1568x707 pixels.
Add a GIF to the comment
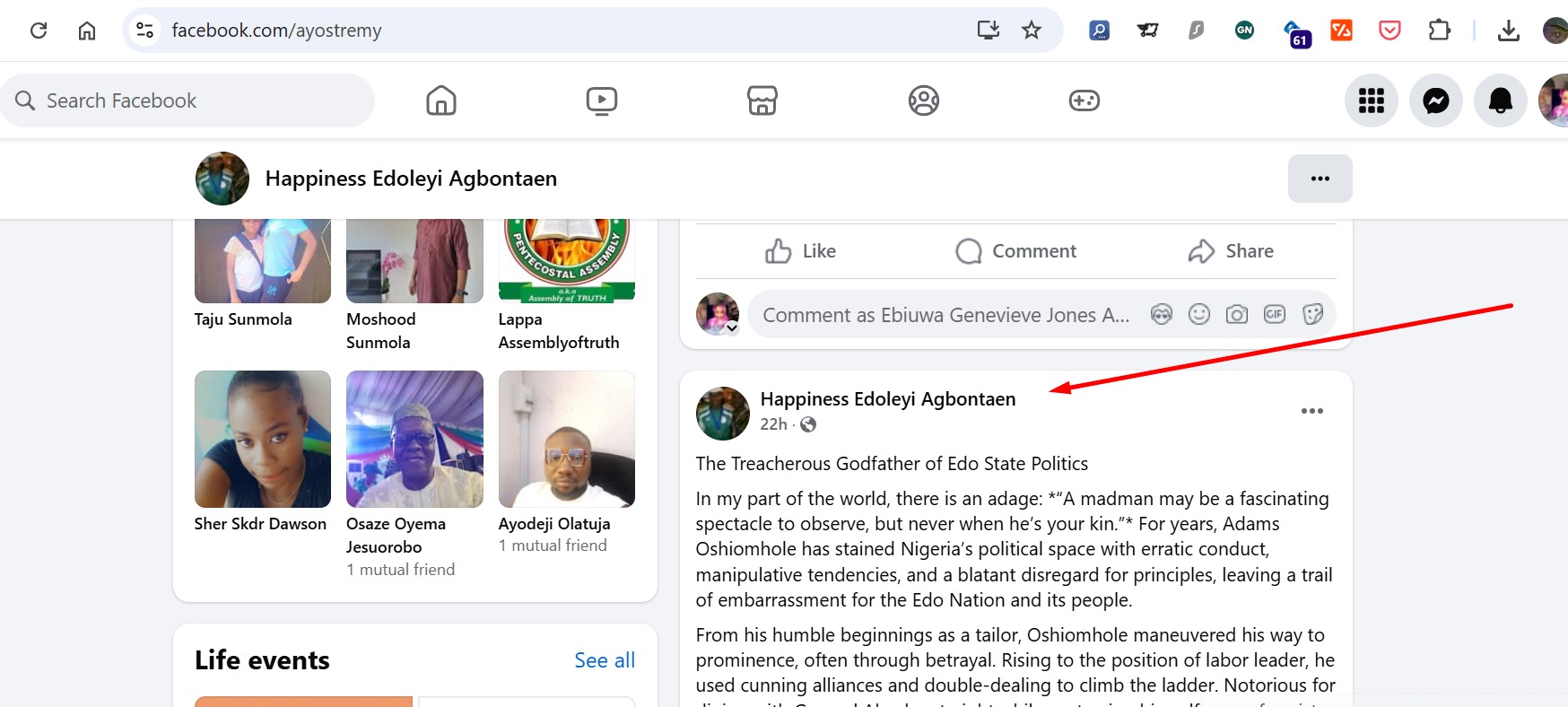[x=1274, y=314]
